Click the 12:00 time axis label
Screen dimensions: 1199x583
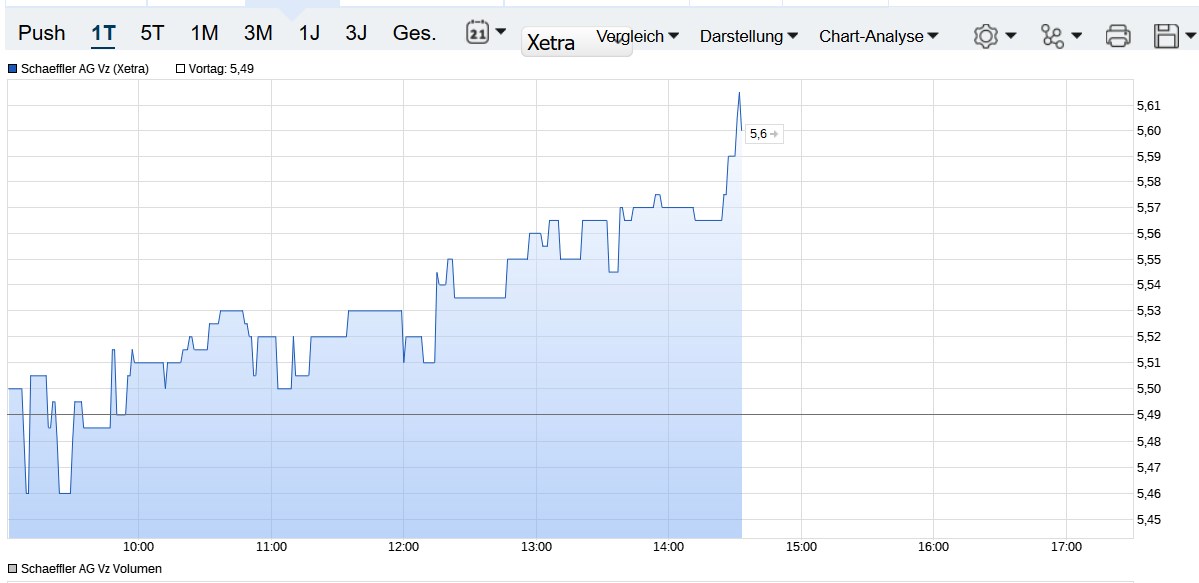click(403, 547)
